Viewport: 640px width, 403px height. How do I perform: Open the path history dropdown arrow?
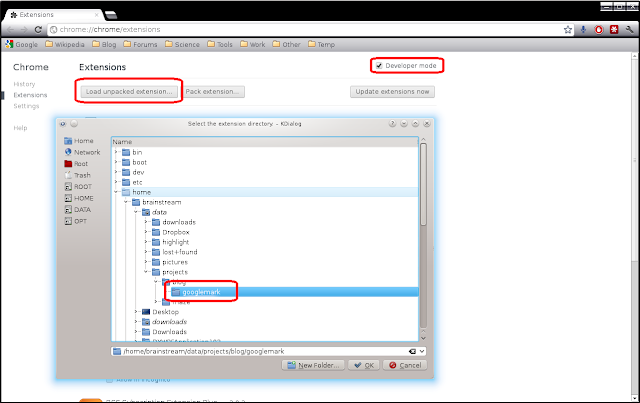[422, 351]
